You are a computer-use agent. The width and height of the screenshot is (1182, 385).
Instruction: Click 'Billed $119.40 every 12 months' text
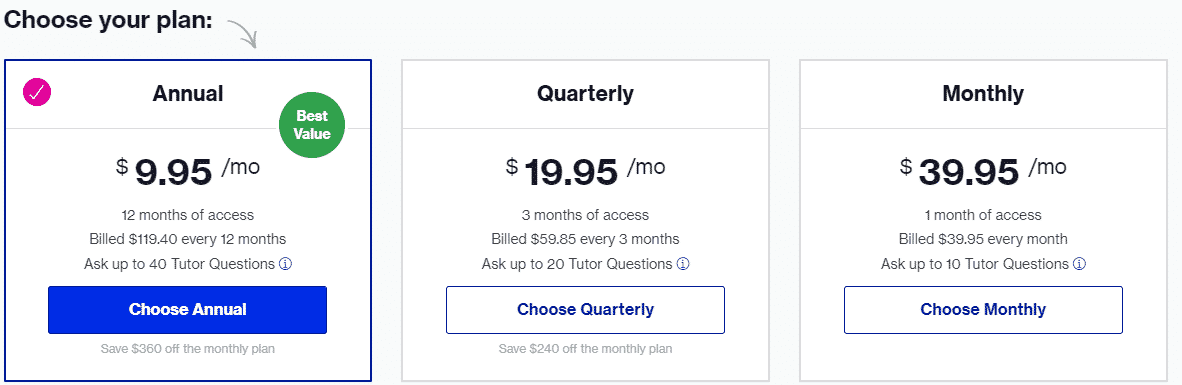coord(188,240)
